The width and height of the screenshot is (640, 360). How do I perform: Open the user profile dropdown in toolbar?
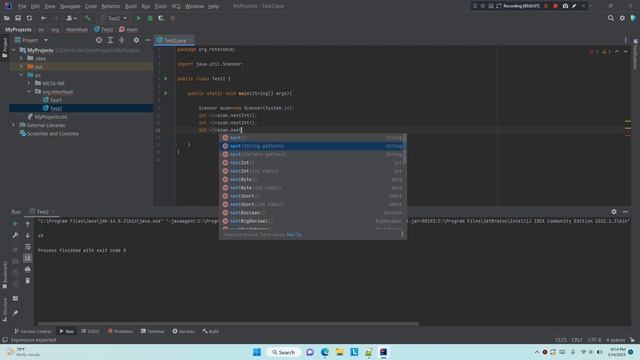point(71,18)
